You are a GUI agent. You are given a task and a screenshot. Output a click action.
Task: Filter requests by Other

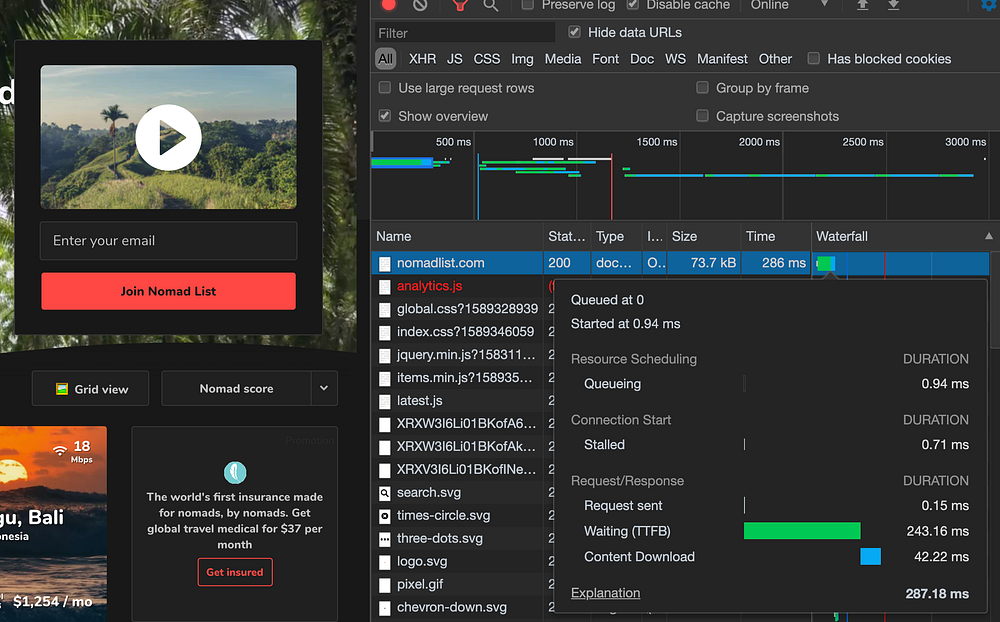click(x=775, y=59)
